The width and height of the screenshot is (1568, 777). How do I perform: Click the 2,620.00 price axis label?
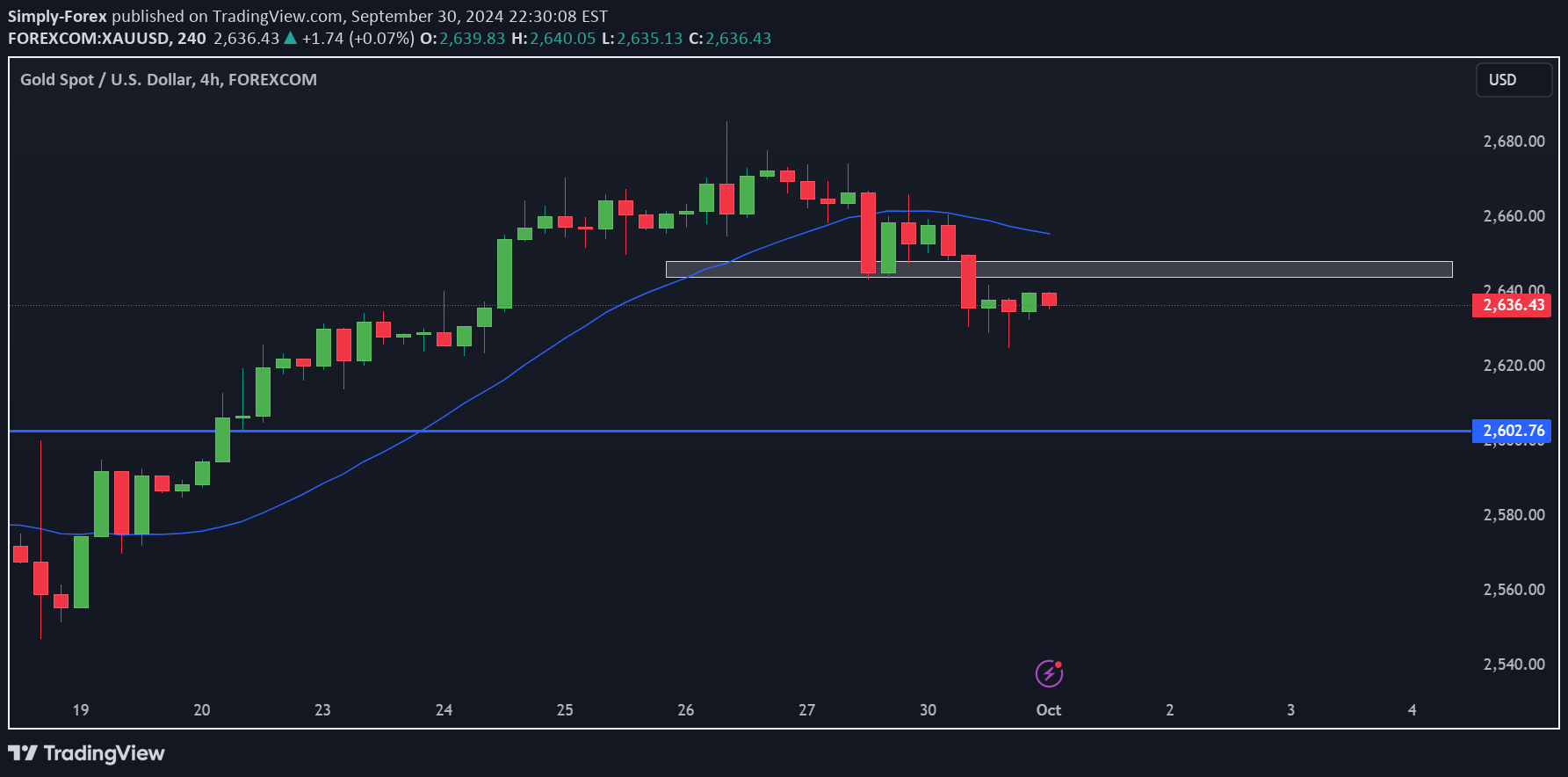point(1514,366)
